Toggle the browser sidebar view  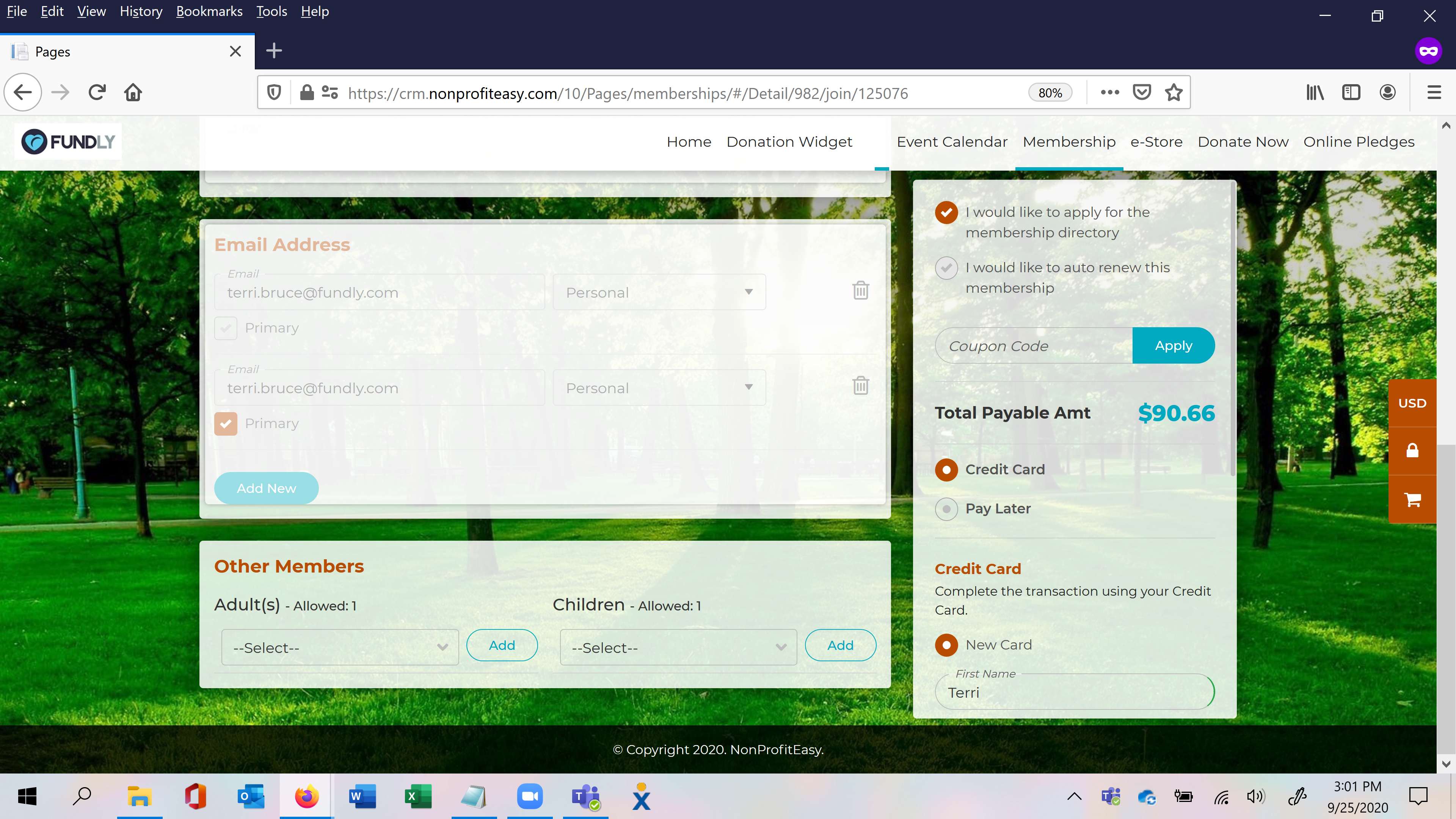coord(1351,92)
